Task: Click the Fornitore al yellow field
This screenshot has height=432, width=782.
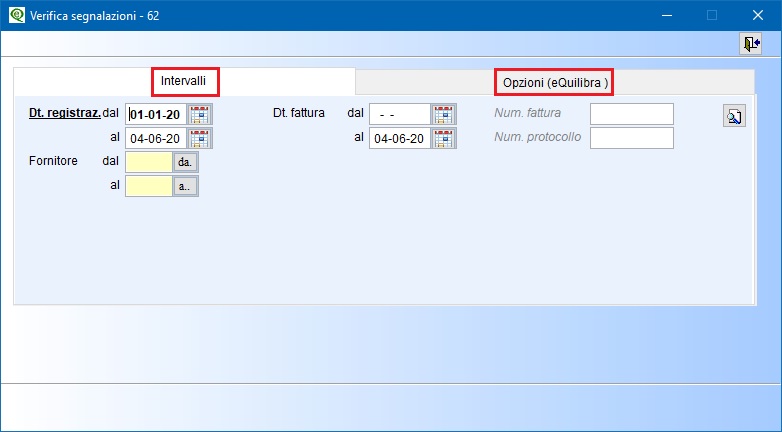Action: pyautogui.click(x=149, y=186)
